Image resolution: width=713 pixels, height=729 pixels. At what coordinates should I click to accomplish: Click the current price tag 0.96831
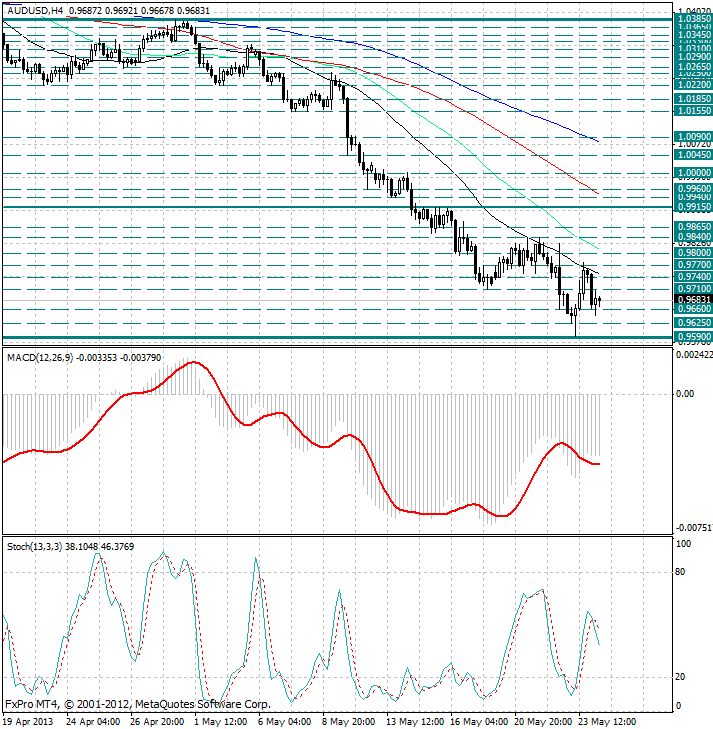(693, 299)
